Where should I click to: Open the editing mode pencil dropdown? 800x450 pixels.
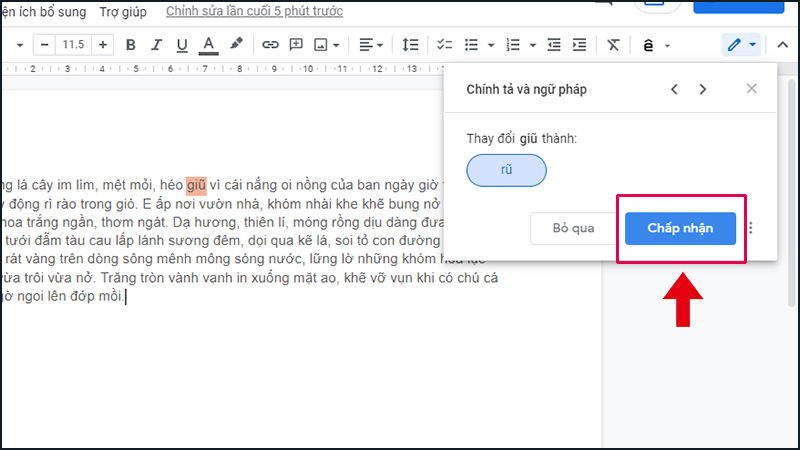pyautogui.click(x=741, y=45)
